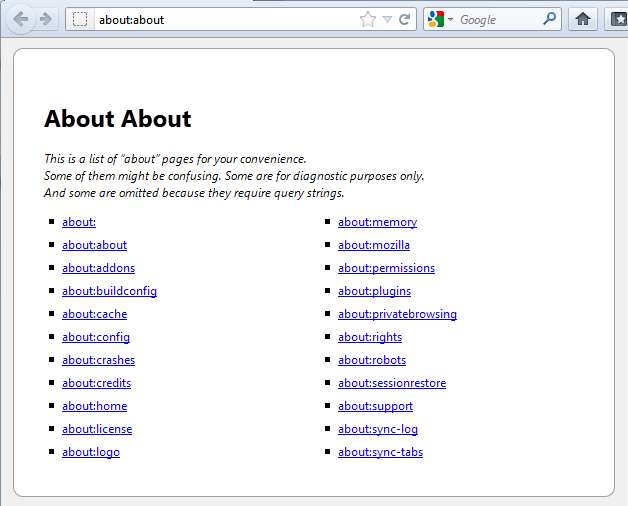This screenshot has height=506, width=628.
Task: Click the site identity icon in address bar
Action: 80,19
